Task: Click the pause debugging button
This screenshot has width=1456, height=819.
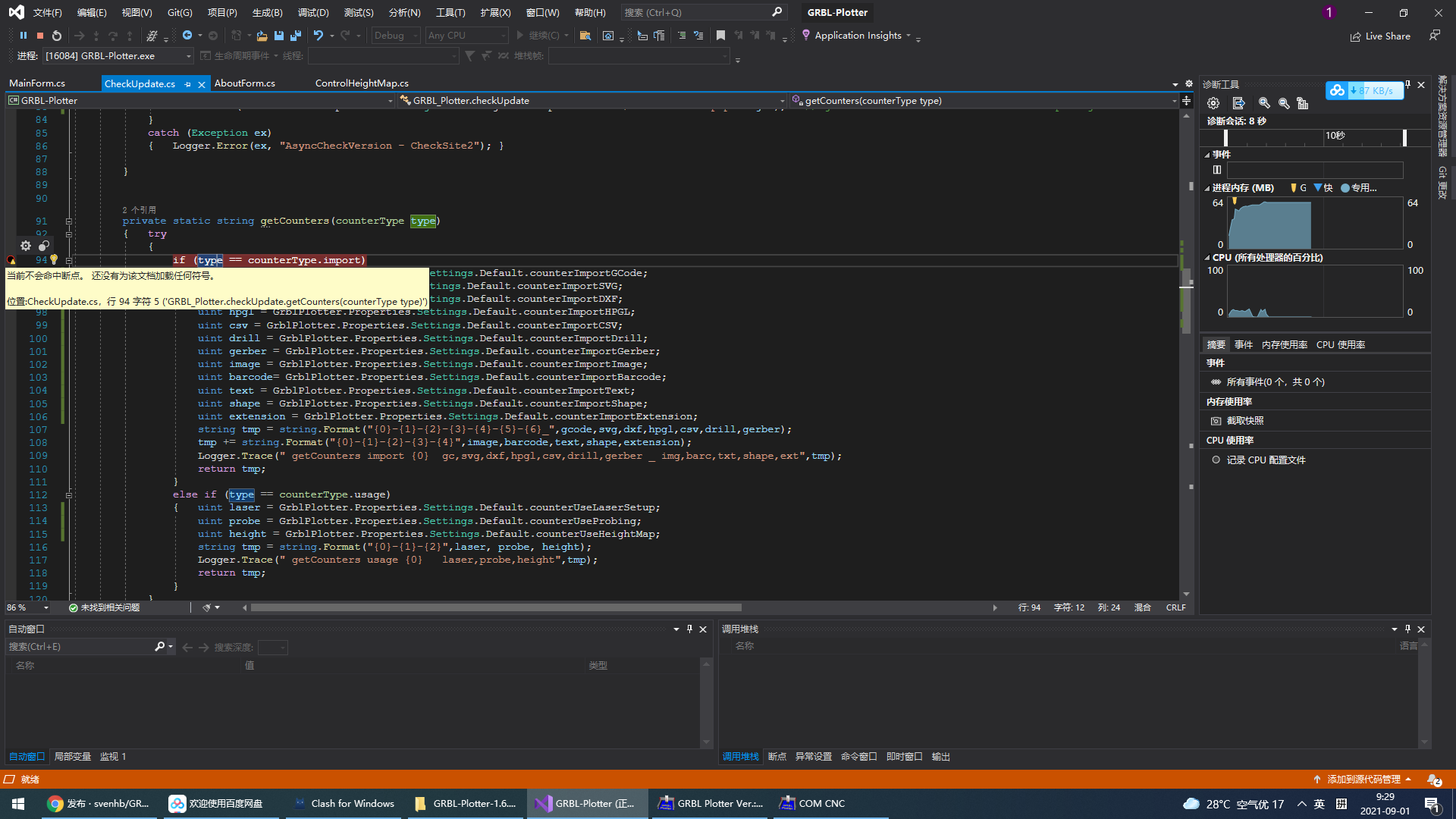Action: 24,36
